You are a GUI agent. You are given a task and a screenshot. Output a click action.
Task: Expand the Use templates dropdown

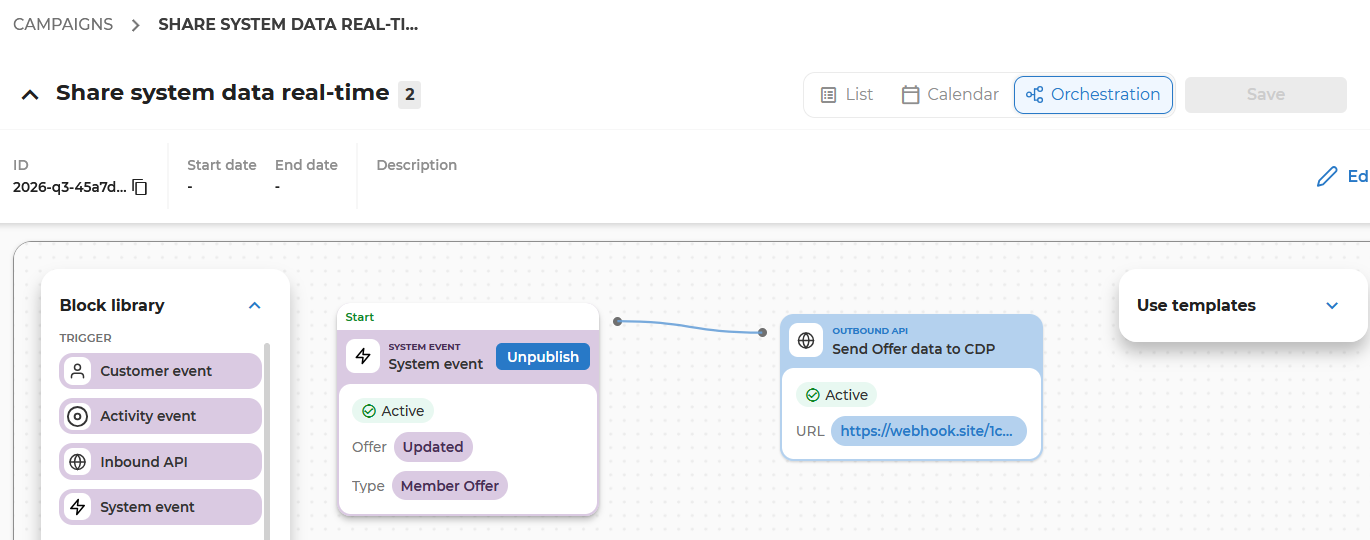1332,305
